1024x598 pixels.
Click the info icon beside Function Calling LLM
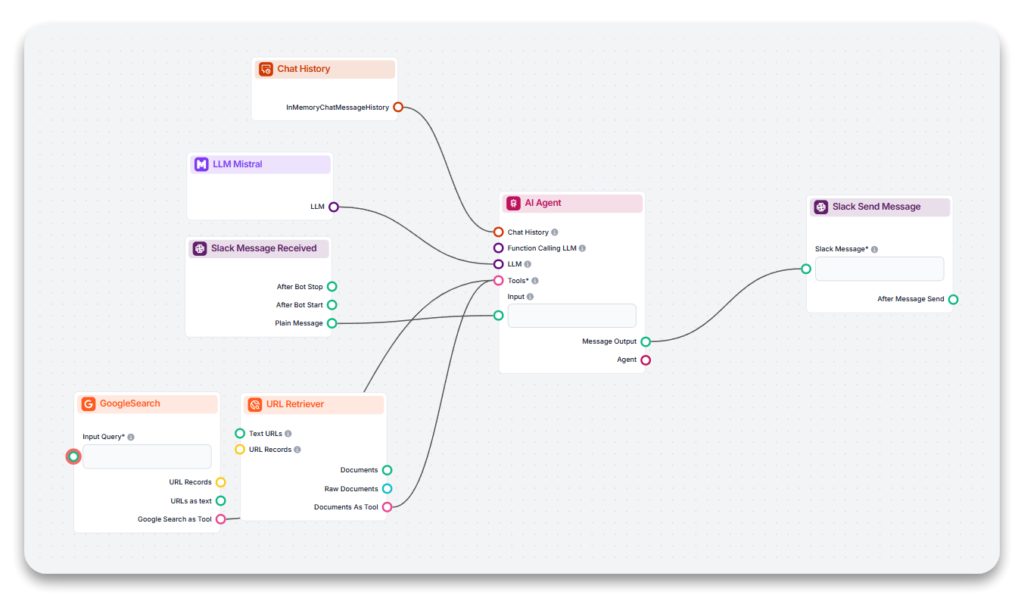pyautogui.click(x=582, y=247)
